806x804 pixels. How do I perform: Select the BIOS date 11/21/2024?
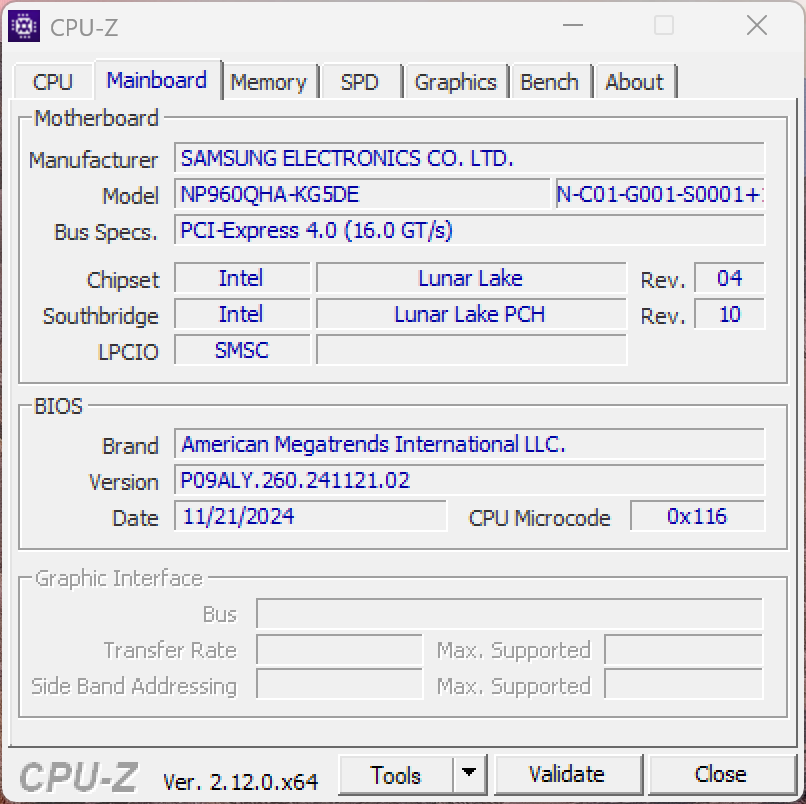(x=310, y=516)
